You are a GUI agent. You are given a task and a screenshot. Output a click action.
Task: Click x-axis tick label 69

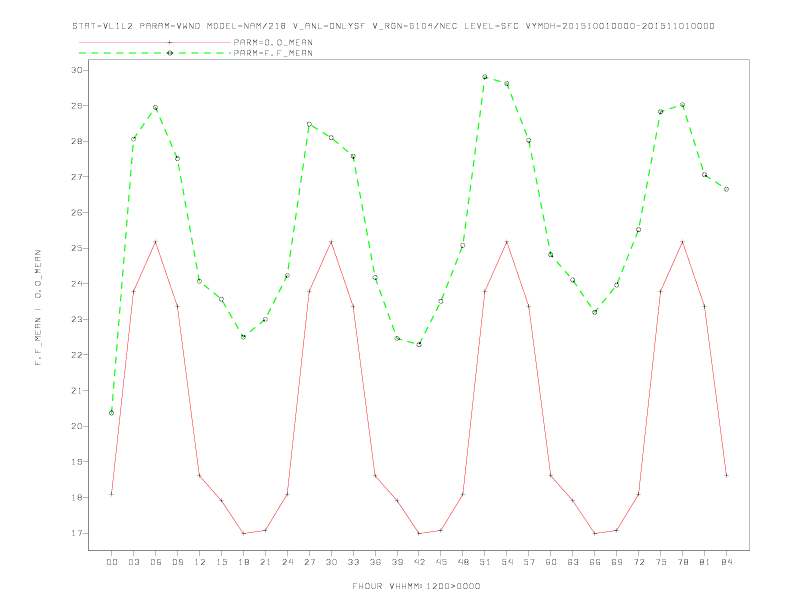(617, 562)
